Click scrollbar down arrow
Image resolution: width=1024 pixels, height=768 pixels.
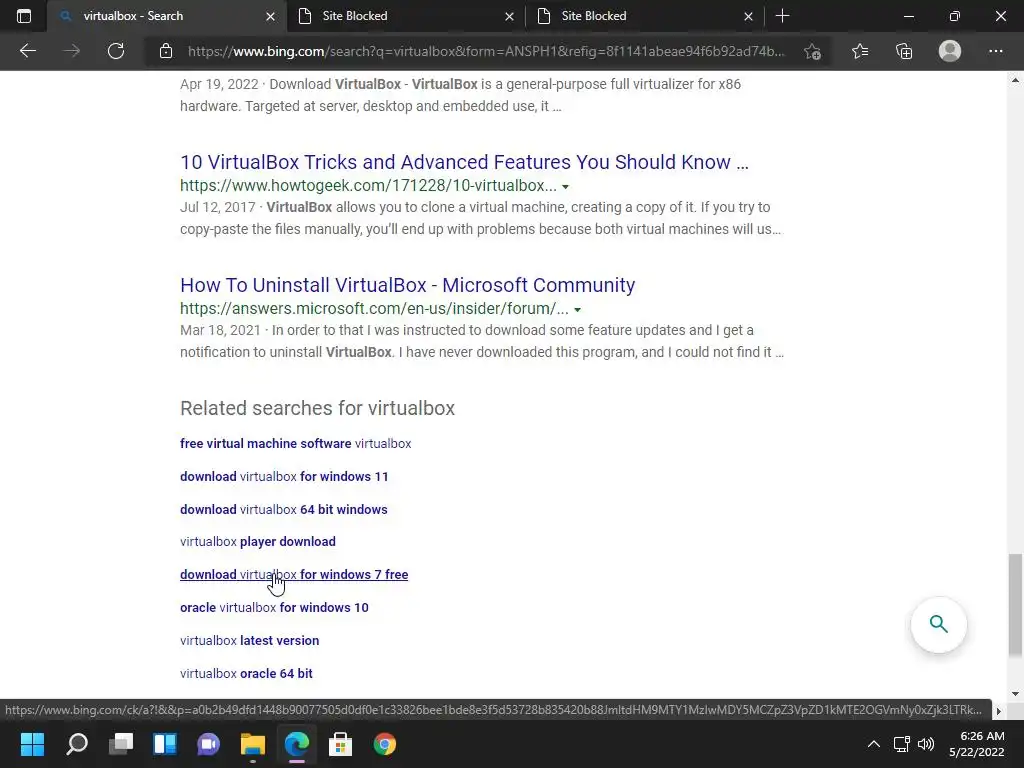(1015, 694)
